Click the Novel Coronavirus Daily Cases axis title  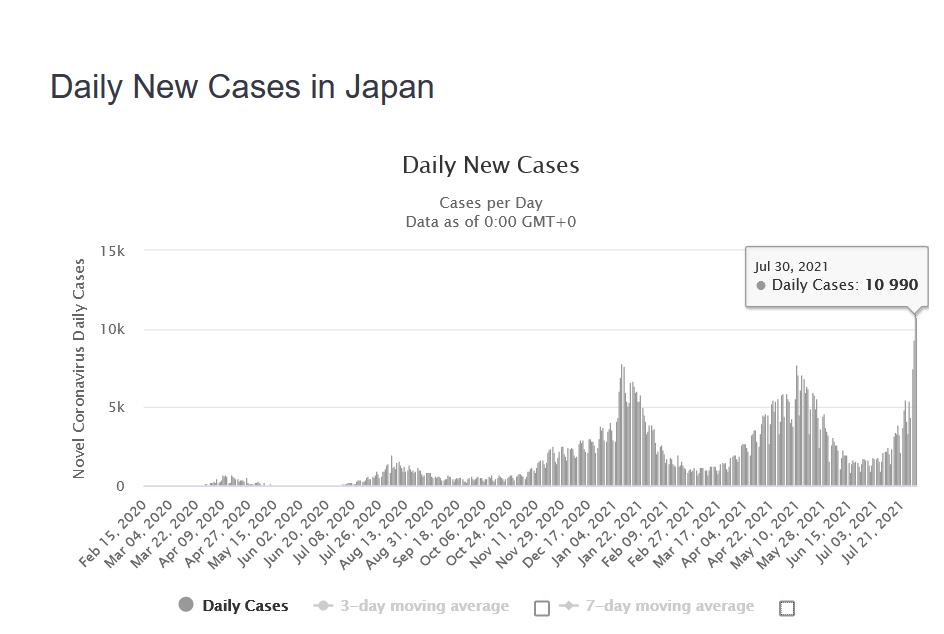[79, 368]
